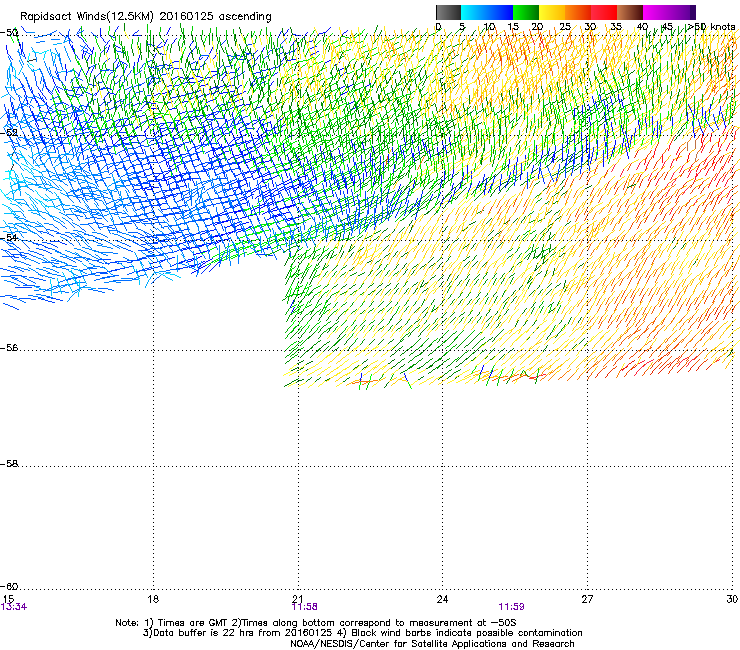Click the '35' label under the color scale
This screenshot has width=740, height=650.
615,27
